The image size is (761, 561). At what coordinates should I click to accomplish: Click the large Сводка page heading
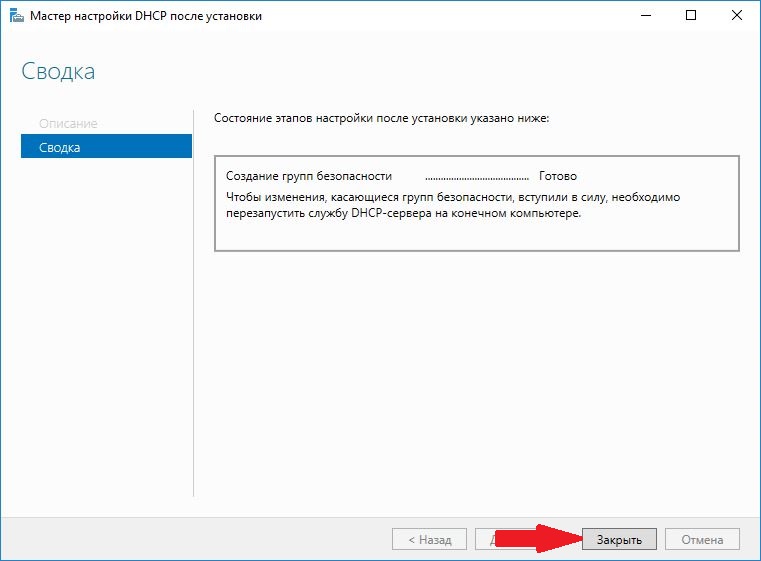point(58,72)
